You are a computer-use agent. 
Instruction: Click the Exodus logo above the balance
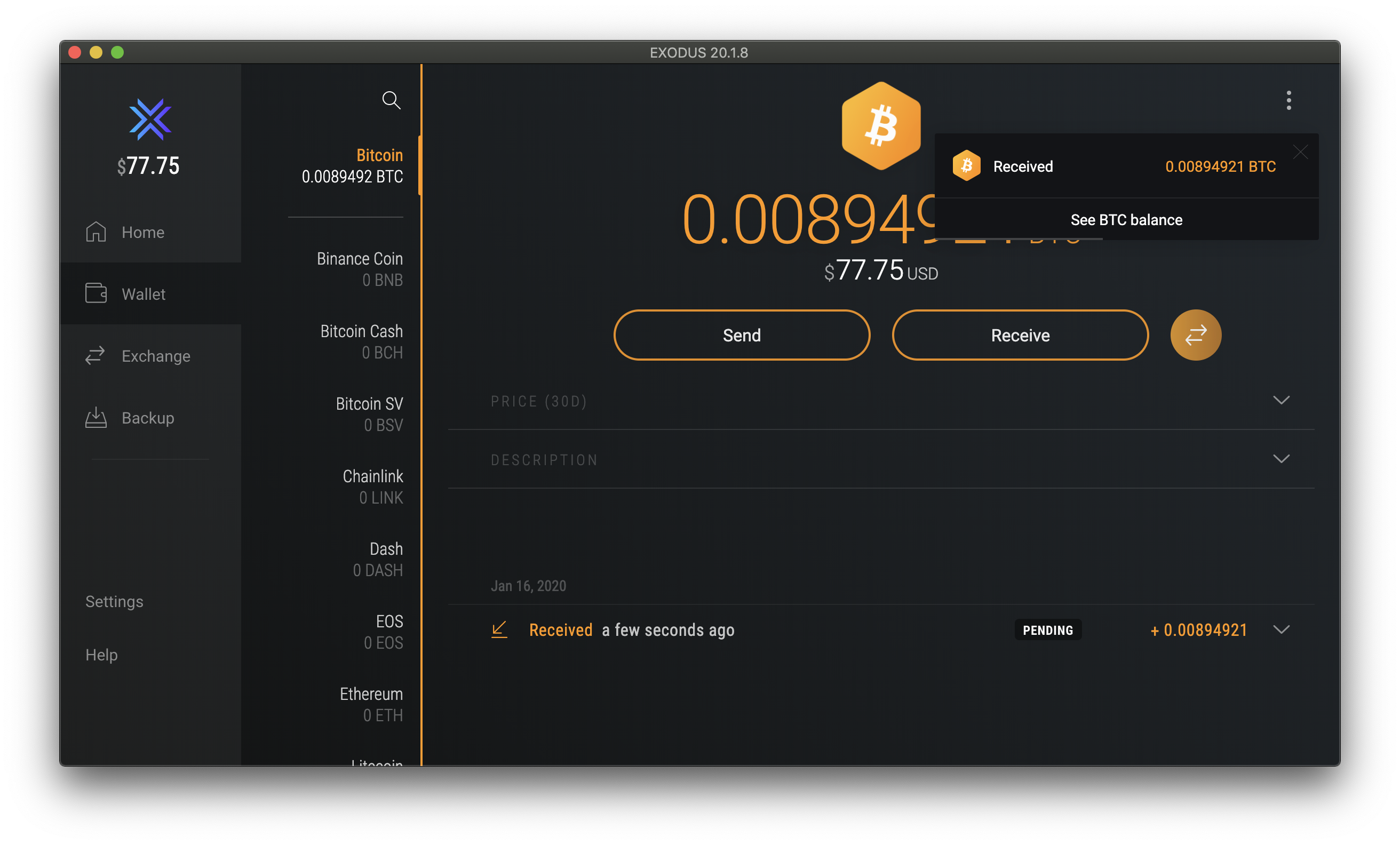pyautogui.click(x=150, y=119)
